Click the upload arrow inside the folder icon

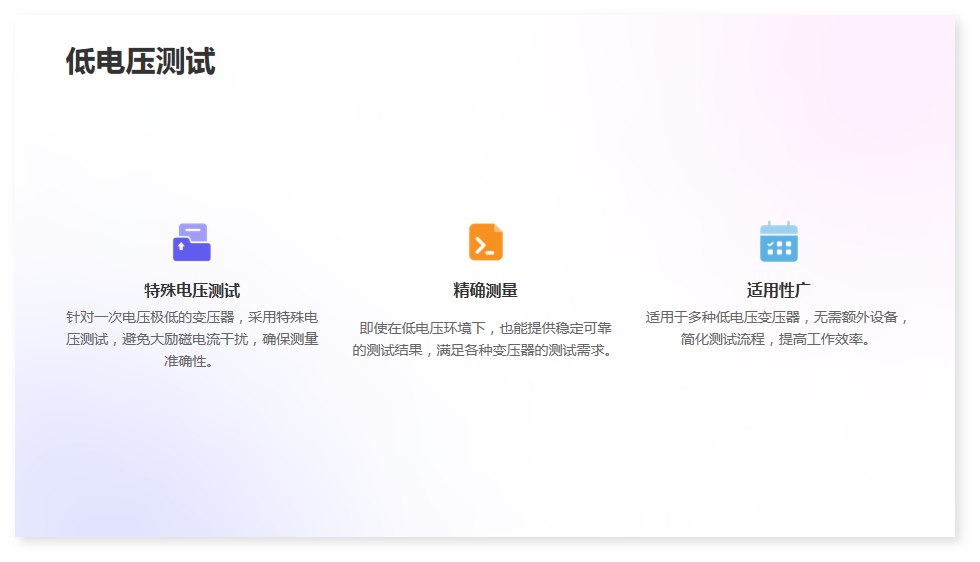pyautogui.click(x=181, y=246)
